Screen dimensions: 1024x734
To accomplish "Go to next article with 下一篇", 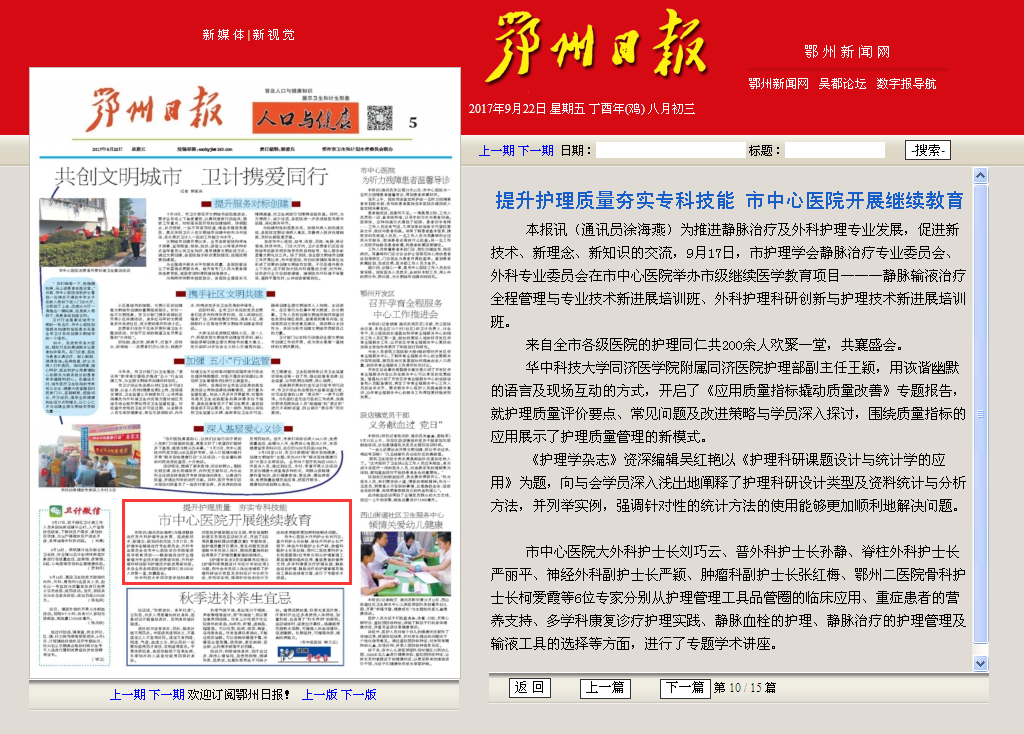I will [685, 688].
